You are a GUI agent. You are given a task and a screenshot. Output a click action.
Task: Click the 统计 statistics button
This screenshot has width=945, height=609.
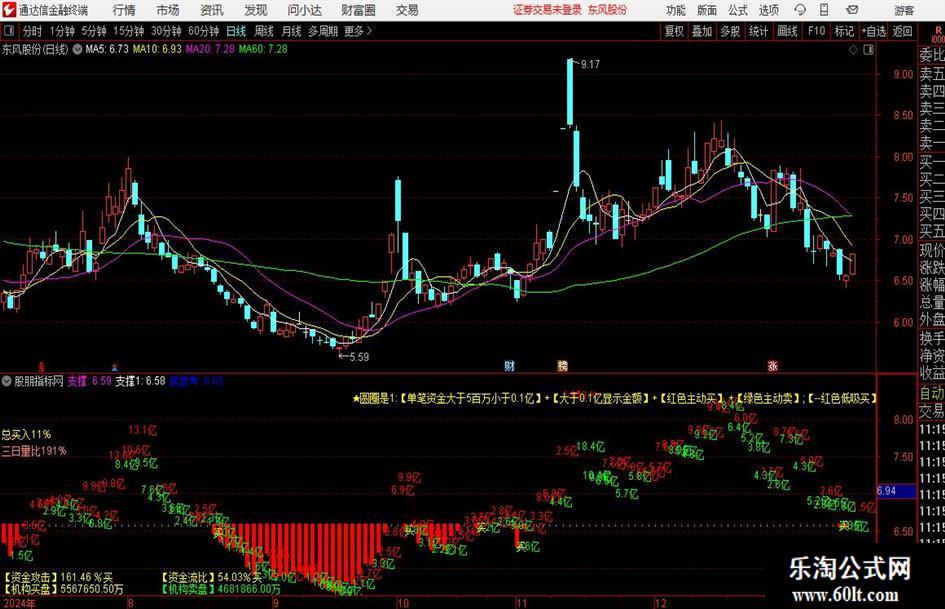click(x=759, y=31)
